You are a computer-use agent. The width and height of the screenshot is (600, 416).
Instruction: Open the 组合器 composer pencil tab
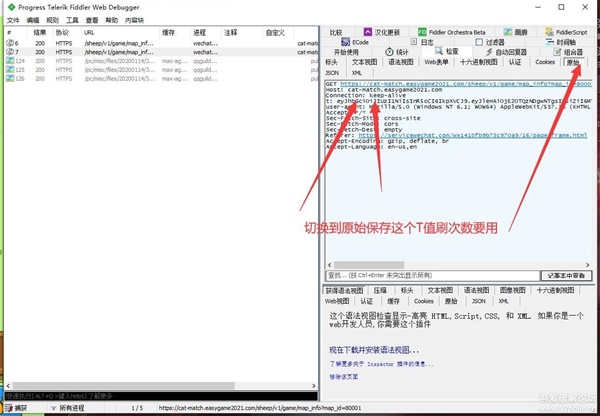pyautogui.click(x=557, y=52)
